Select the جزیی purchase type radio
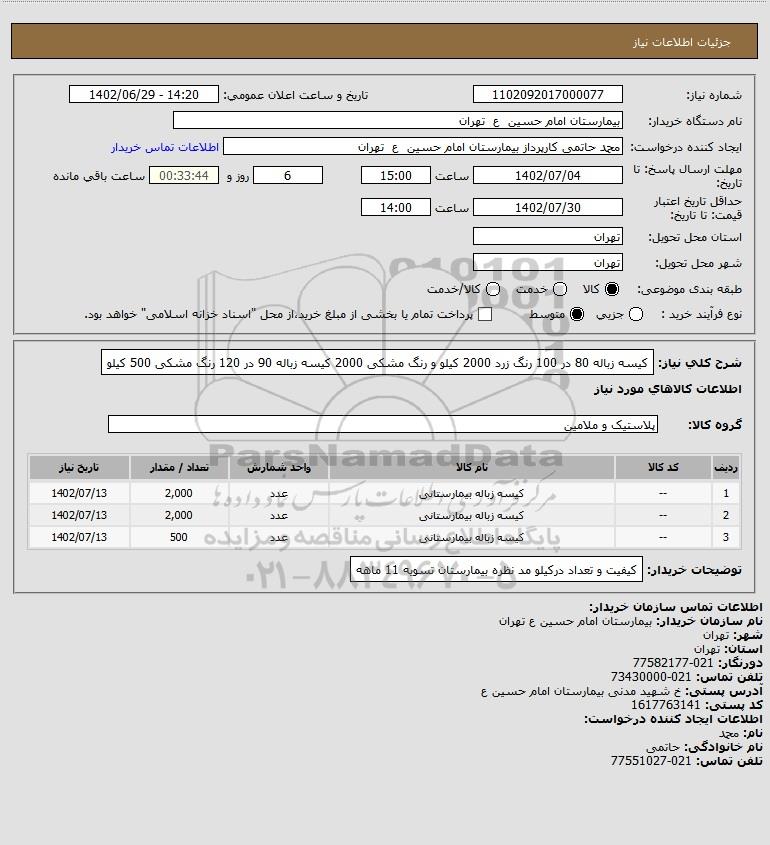Screen dimensions: 770x845 pos(636,314)
